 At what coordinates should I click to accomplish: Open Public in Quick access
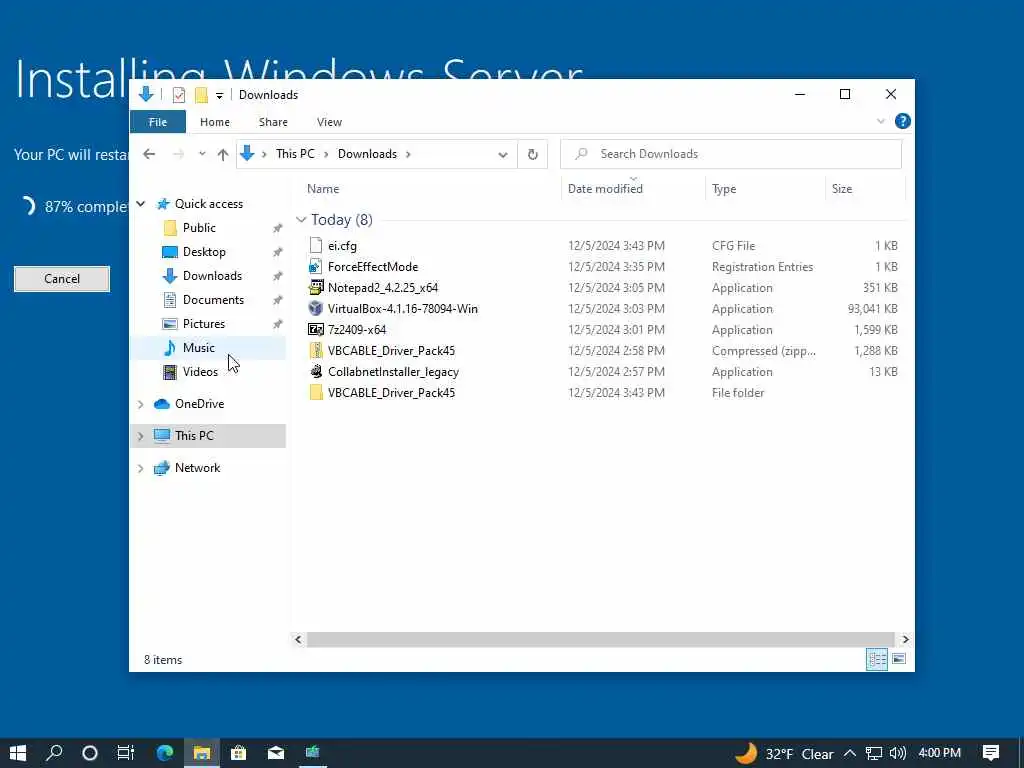(199, 228)
